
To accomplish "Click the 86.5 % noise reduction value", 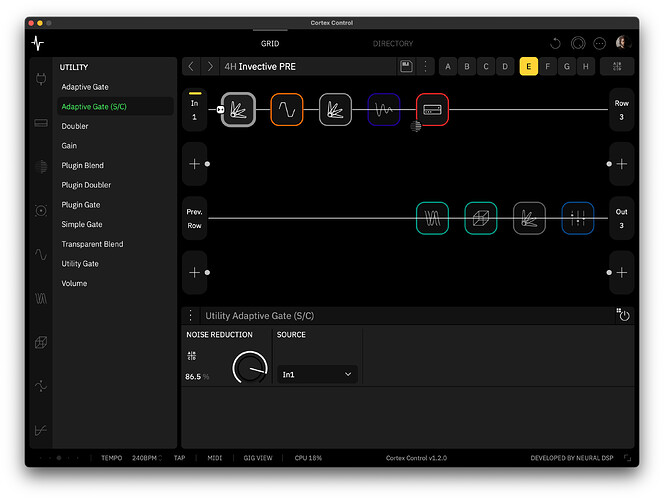I will (x=197, y=376).
